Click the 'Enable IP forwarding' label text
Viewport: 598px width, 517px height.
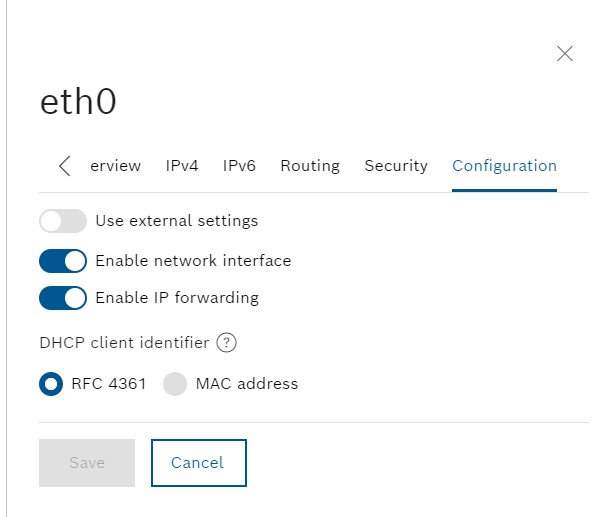[x=177, y=298]
